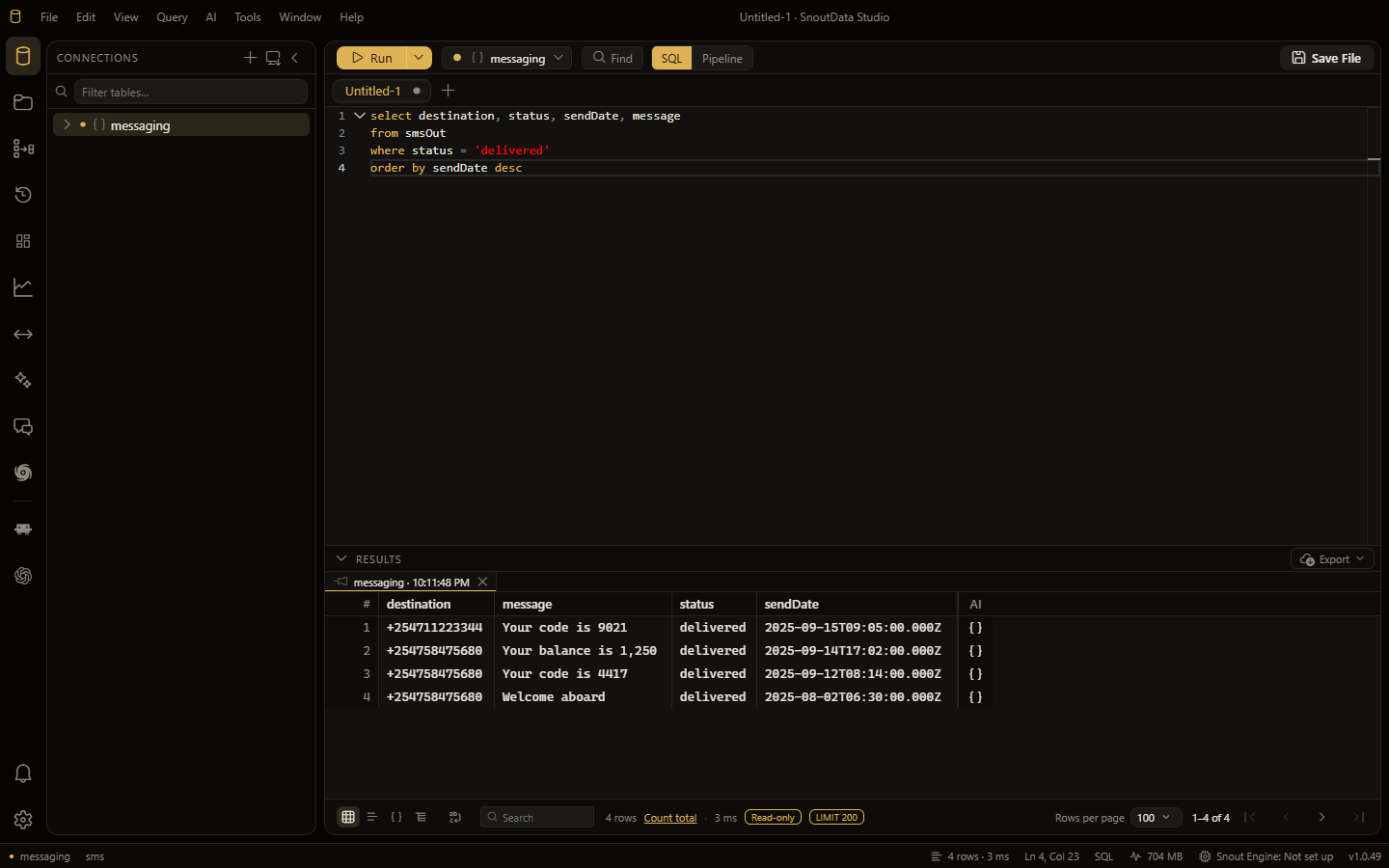Expand the messaging connection tree node
1389x868 pixels.
67,124
